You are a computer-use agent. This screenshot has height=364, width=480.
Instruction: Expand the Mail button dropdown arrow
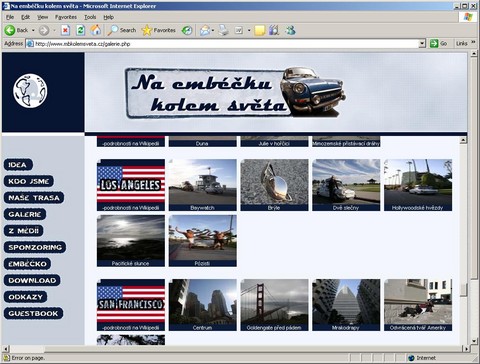tap(213, 31)
